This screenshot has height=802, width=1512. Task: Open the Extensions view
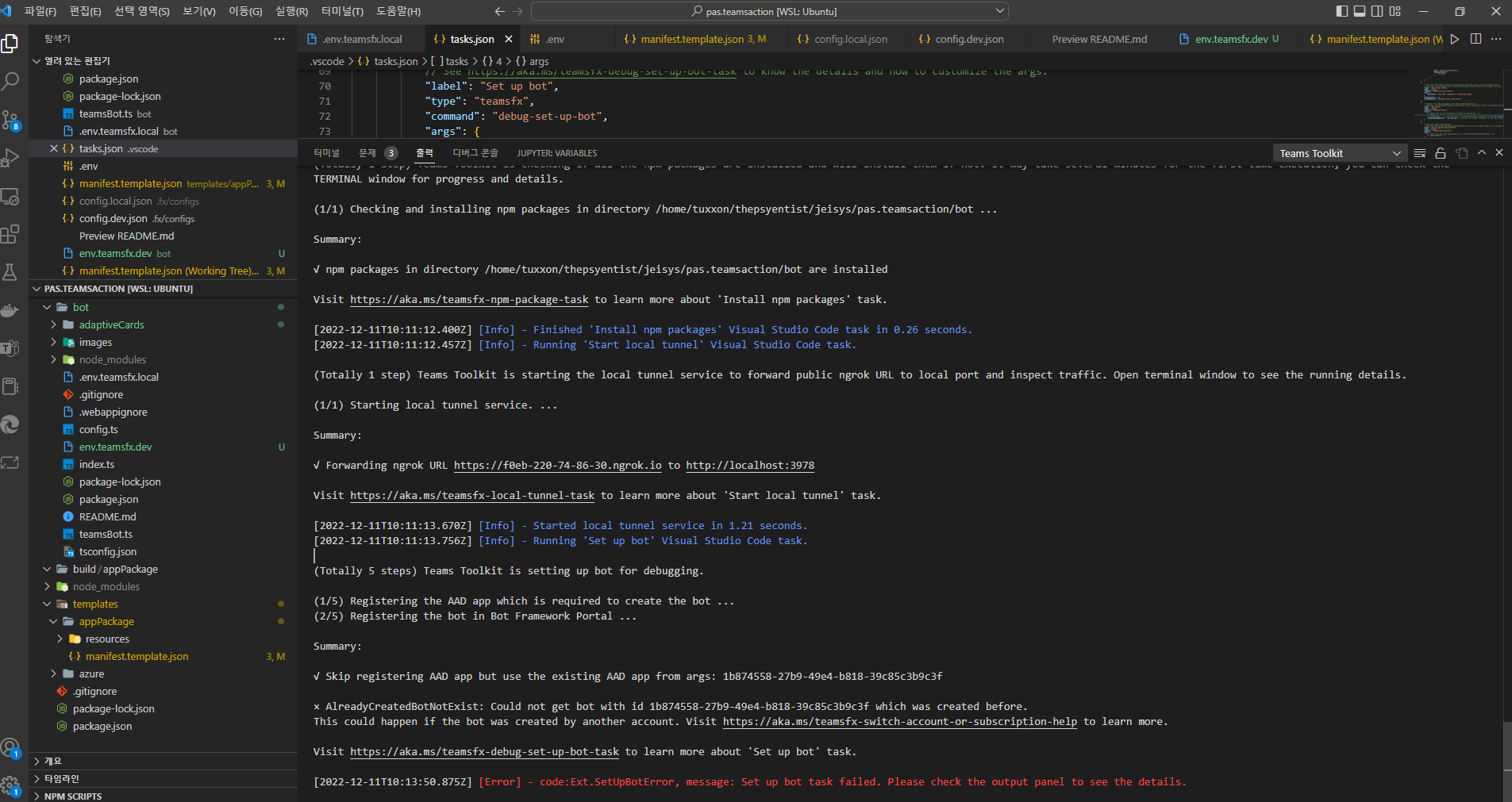(x=11, y=234)
